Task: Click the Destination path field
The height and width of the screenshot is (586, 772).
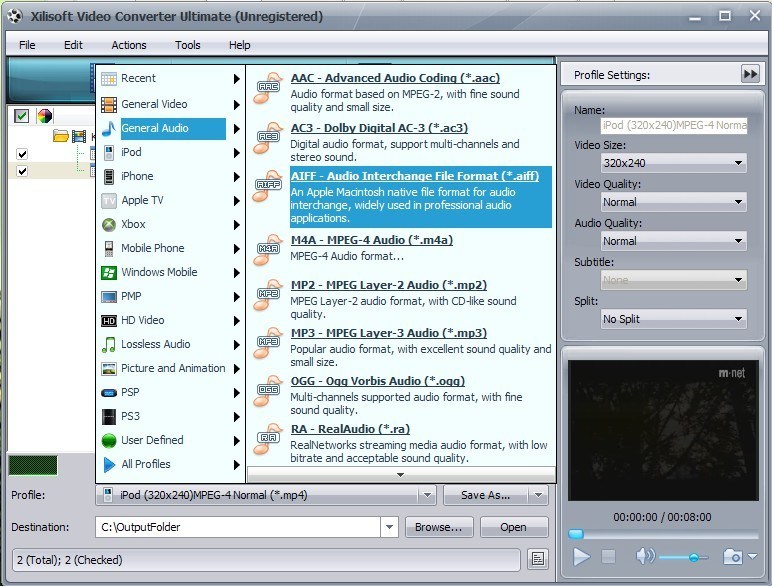Action: (x=238, y=527)
